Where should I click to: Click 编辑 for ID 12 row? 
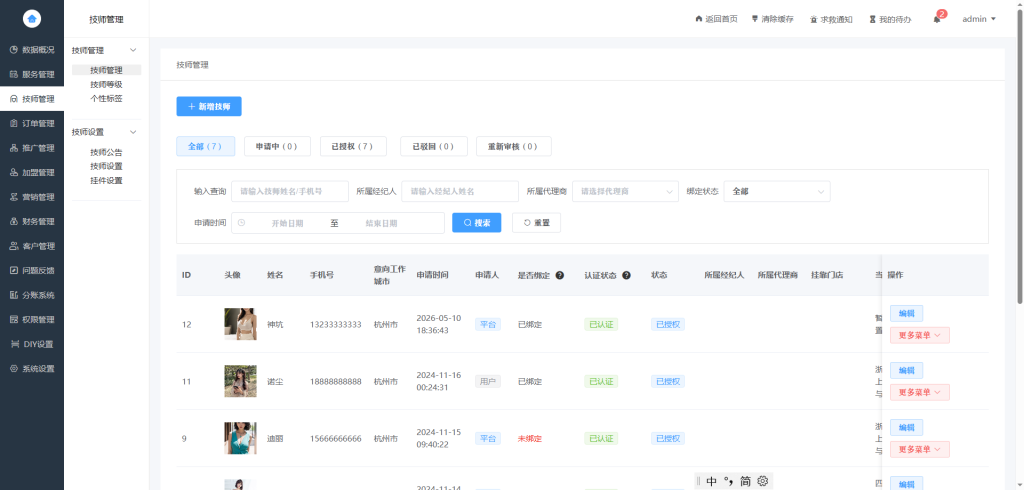906,314
